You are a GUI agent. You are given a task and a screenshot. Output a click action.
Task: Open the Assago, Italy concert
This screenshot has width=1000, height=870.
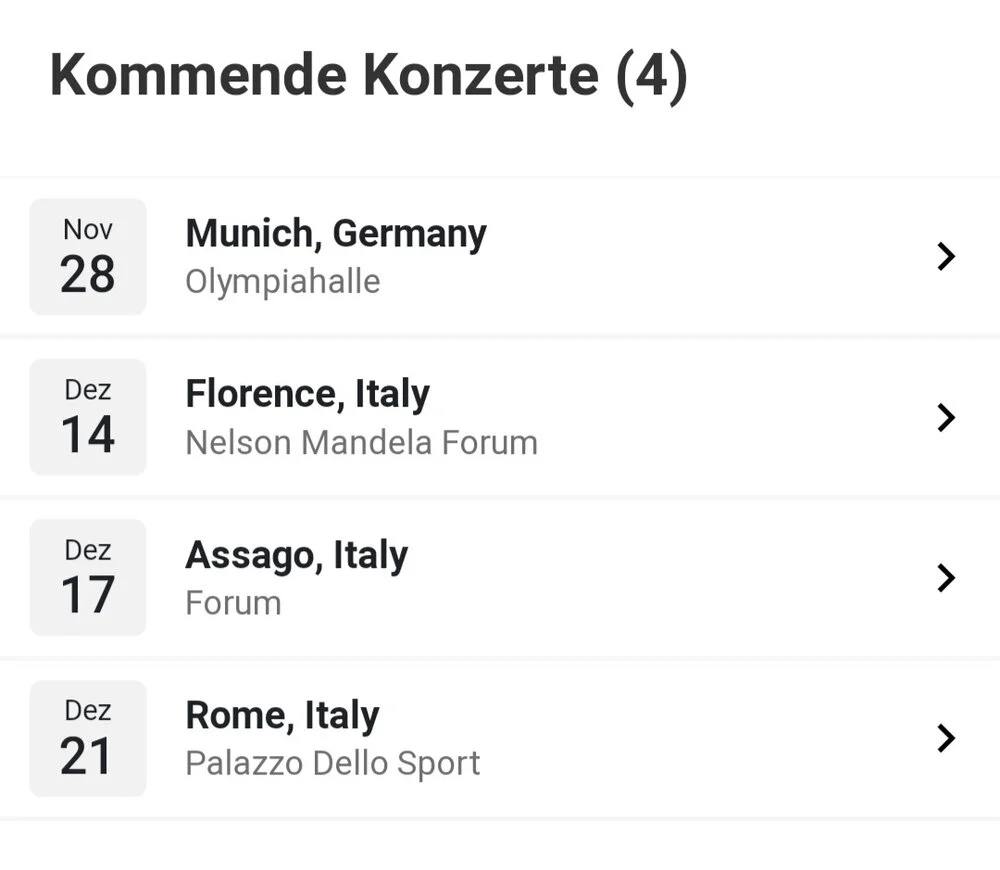click(296, 555)
